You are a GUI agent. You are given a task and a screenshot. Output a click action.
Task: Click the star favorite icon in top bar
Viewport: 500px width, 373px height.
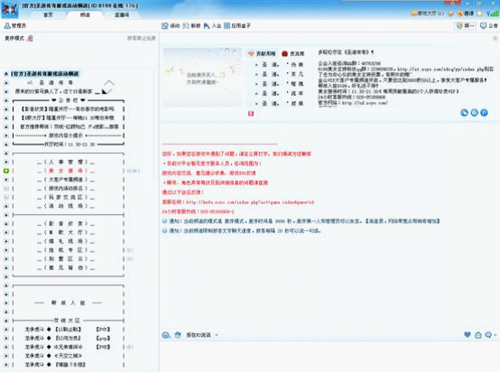click(x=479, y=13)
